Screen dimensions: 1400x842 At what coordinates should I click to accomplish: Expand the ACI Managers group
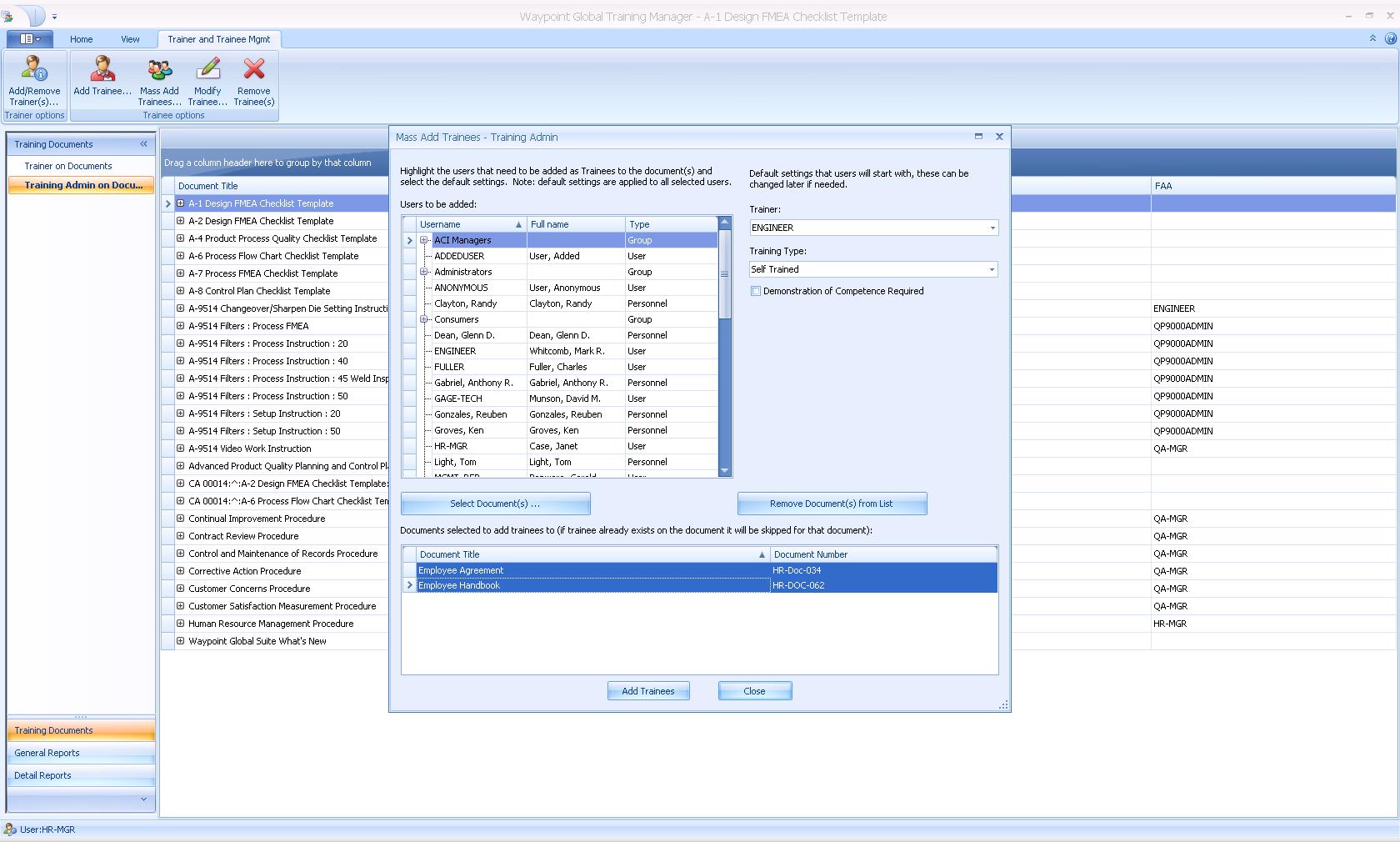pyautogui.click(x=423, y=240)
